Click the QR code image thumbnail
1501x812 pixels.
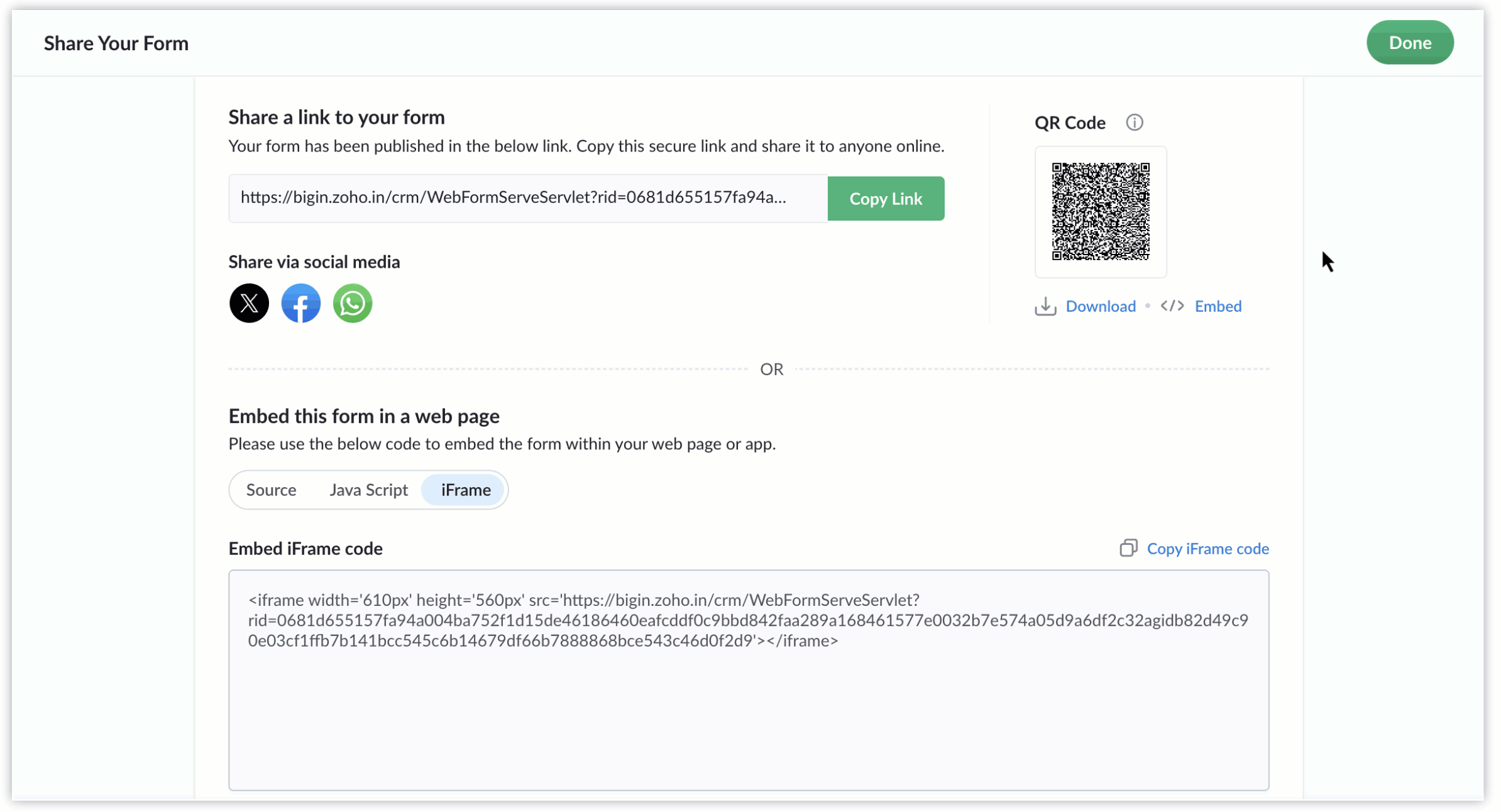[x=1101, y=212]
